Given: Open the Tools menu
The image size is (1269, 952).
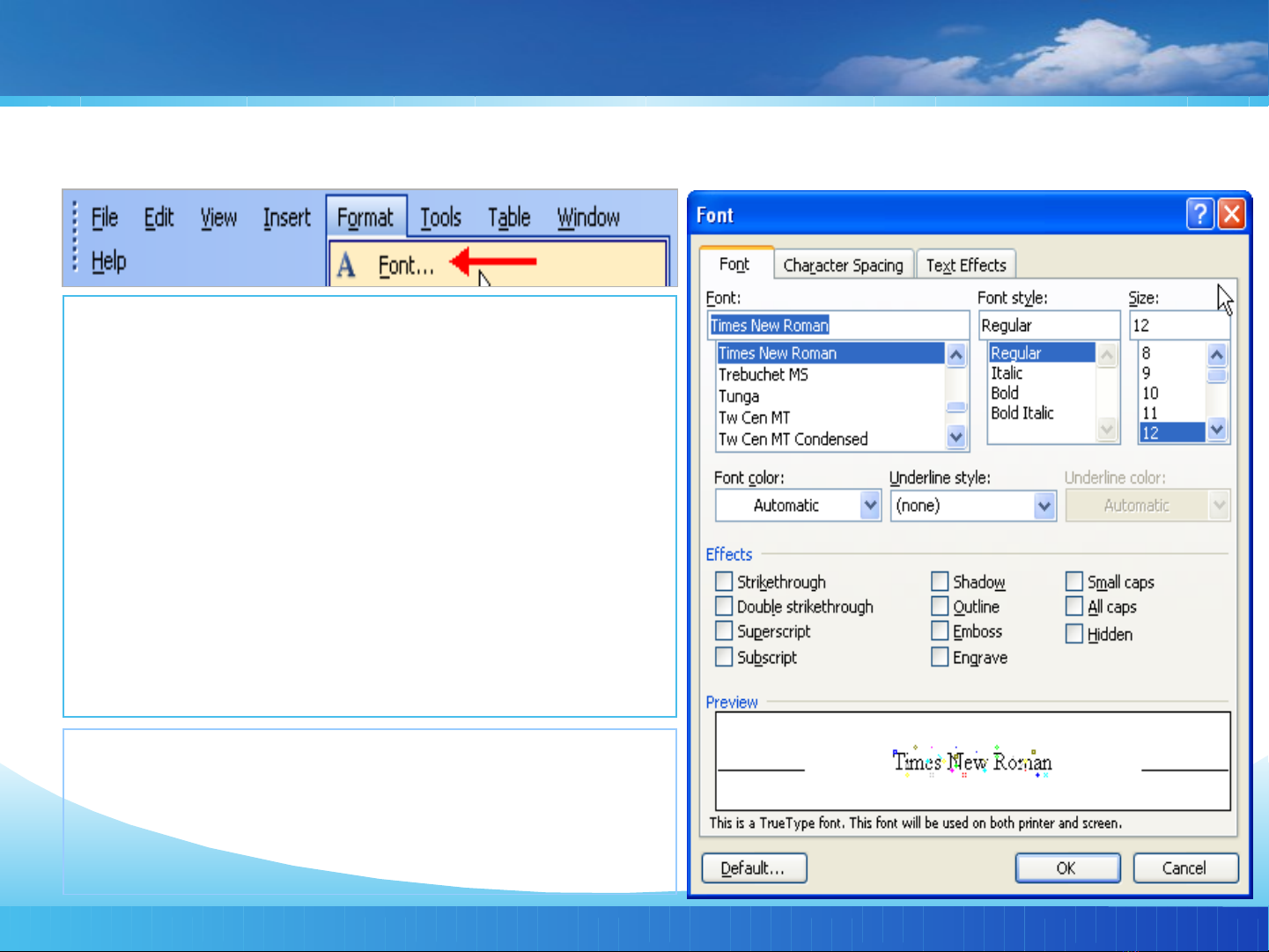Looking at the screenshot, I should pos(440,218).
